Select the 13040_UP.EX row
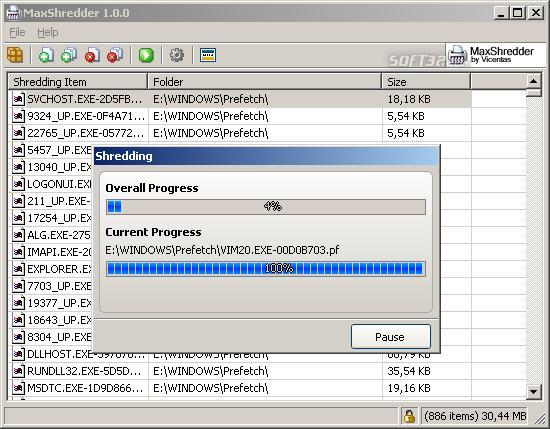The image size is (550, 429). [x=51, y=167]
